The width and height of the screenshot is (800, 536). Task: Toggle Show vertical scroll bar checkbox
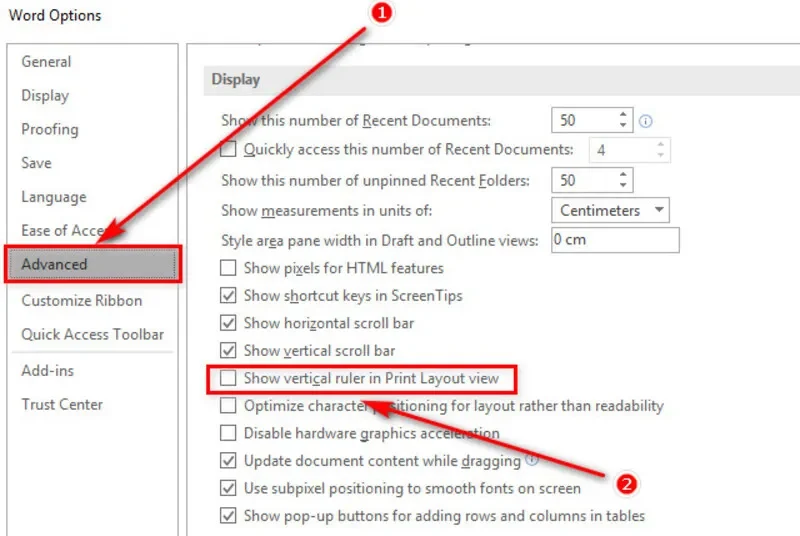[x=228, y=350]
